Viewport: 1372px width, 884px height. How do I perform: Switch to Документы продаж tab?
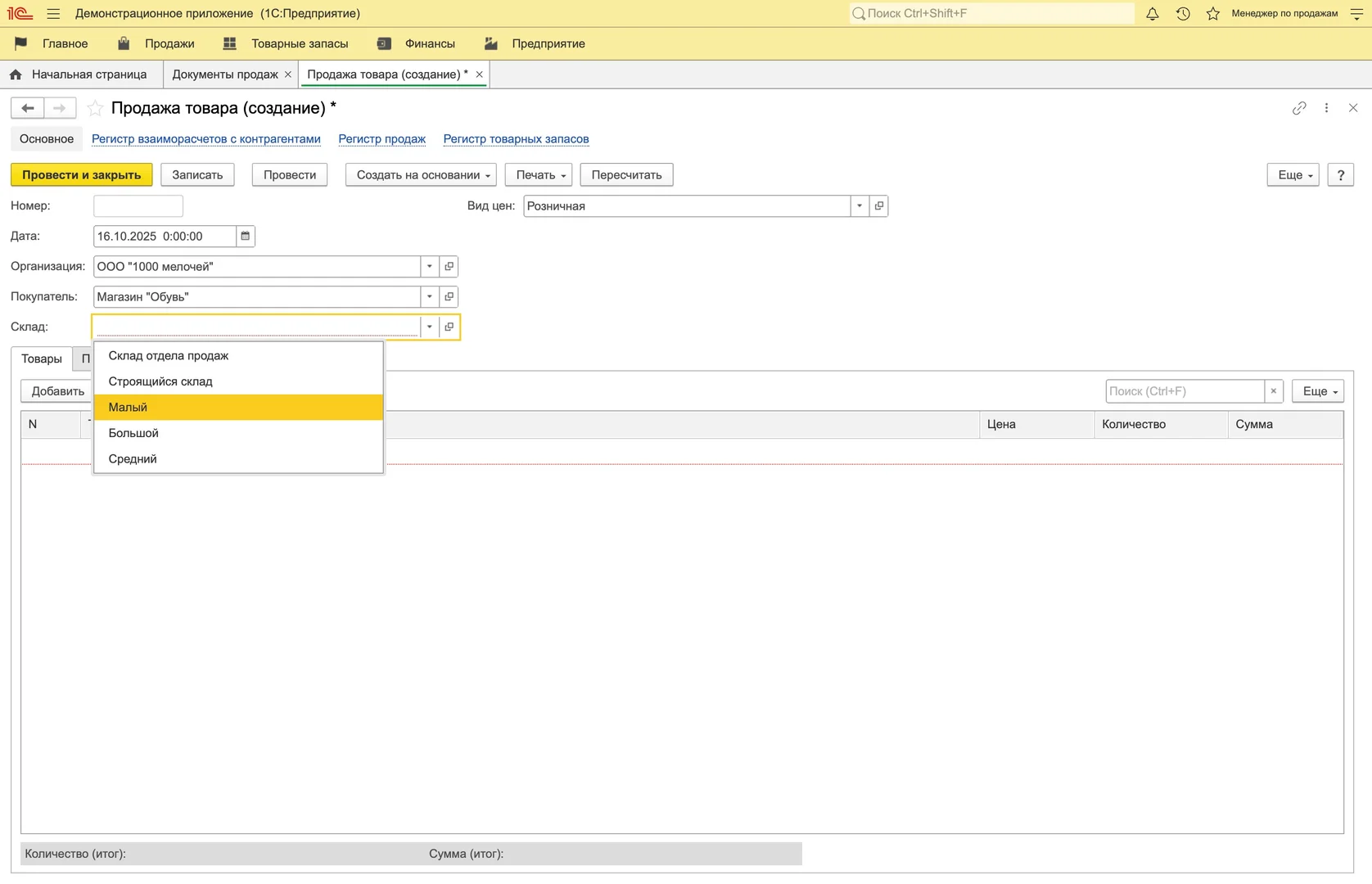[x=224, y=74]
